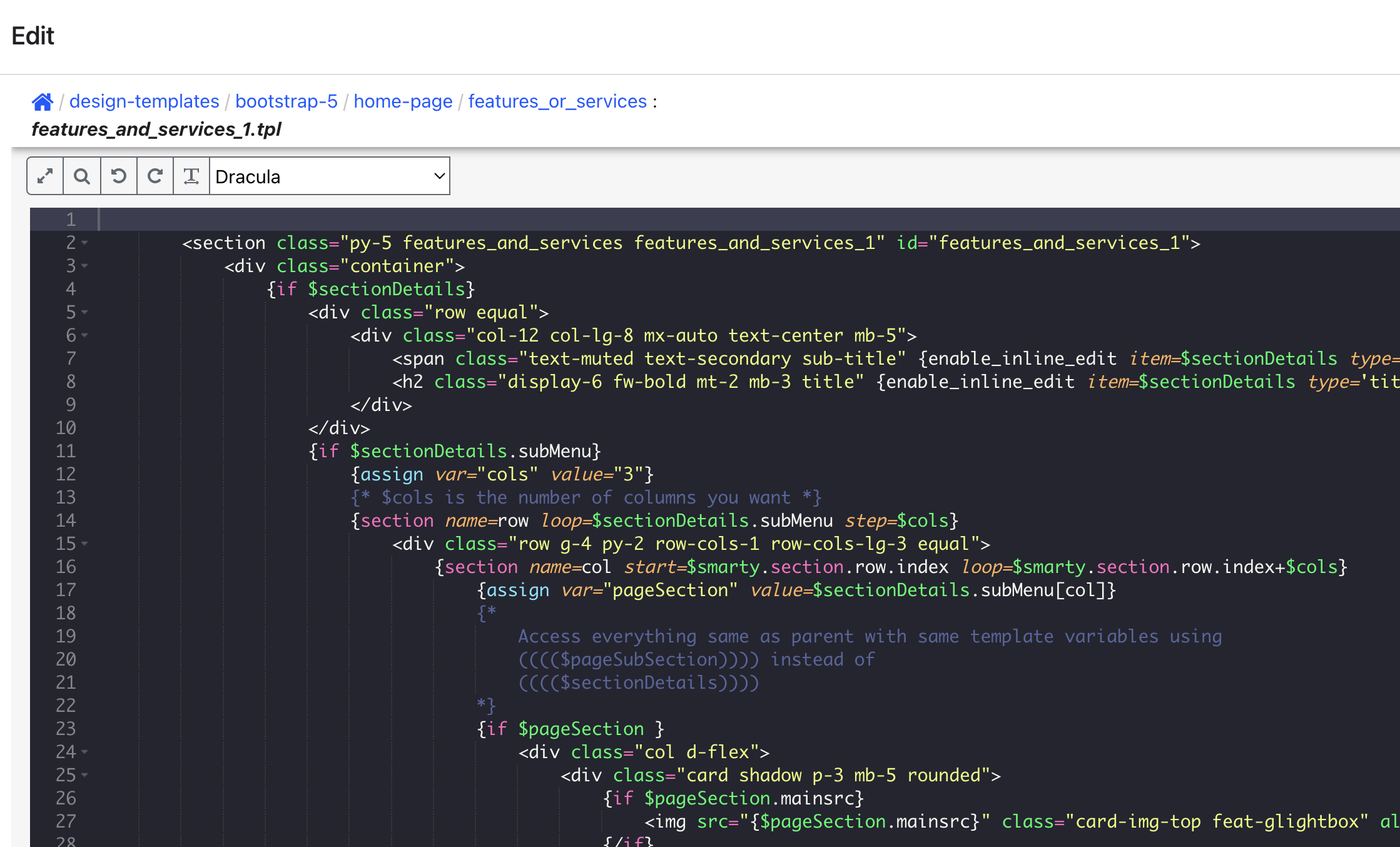1400x847 pixels.
Task: Collapse code fold at line 6
Action: tap(84, 335)
